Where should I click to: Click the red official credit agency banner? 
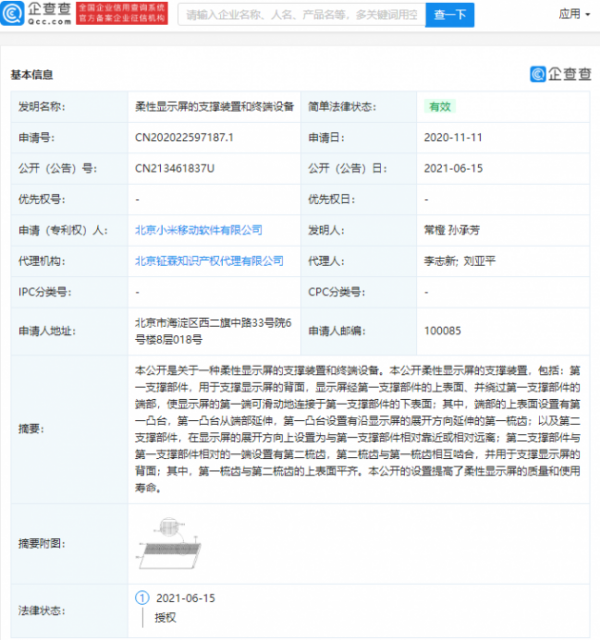click(122, 13)
